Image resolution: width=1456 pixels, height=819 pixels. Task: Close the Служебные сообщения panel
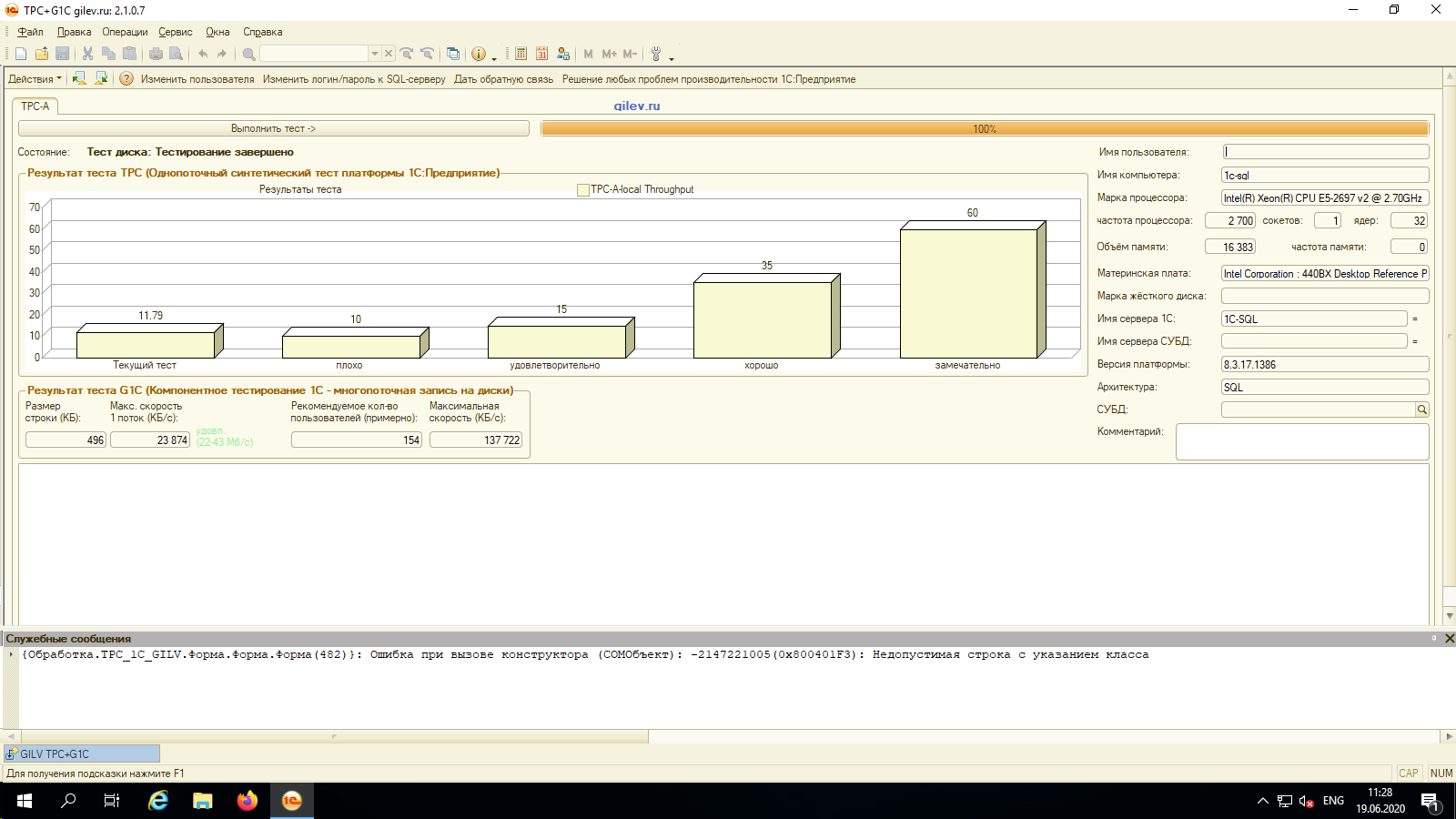click(x=1450, y=639)
